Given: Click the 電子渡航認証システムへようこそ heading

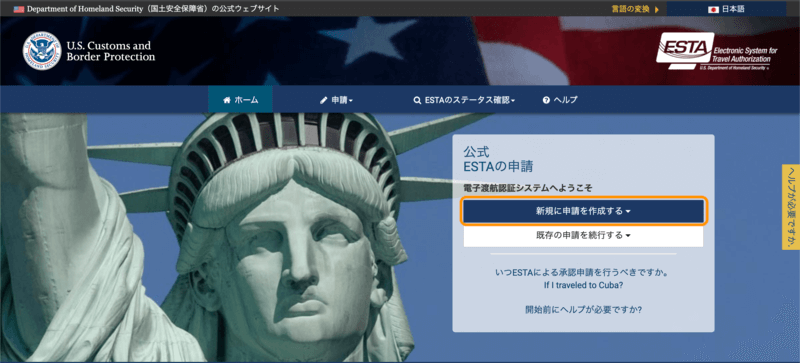Looking at the screenshot, I should 528,188.
